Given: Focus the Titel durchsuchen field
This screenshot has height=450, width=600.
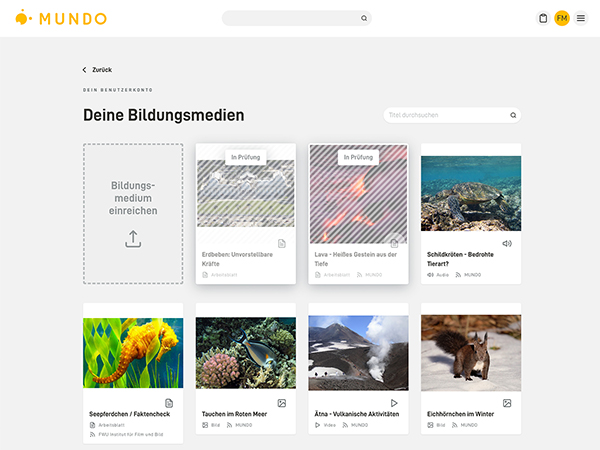Looking at the screenshot, I should pyautogui.click(x=452, y=115).
